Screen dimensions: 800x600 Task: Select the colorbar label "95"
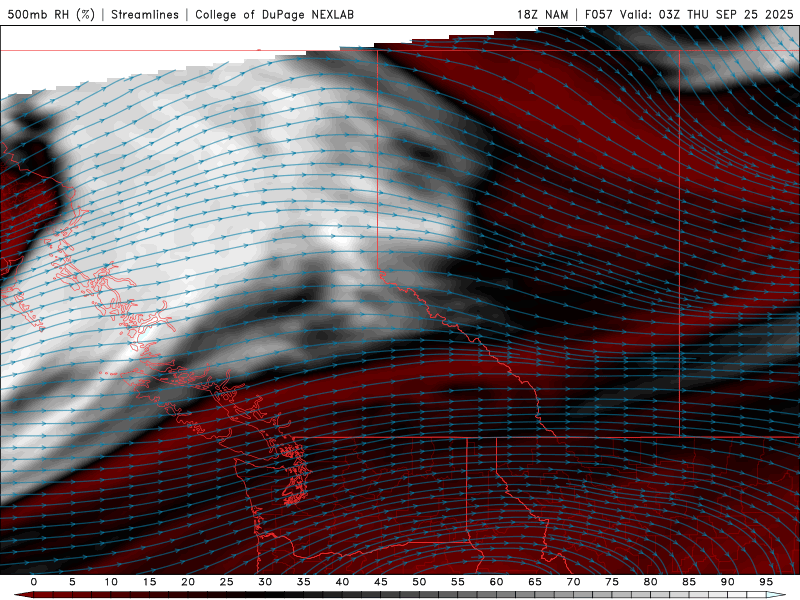(766, 582)
